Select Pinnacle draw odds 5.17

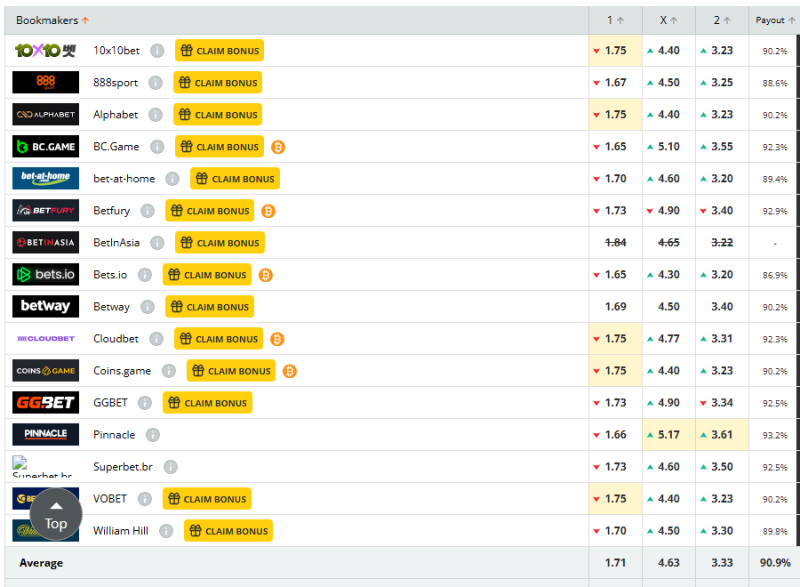point(668,435)
